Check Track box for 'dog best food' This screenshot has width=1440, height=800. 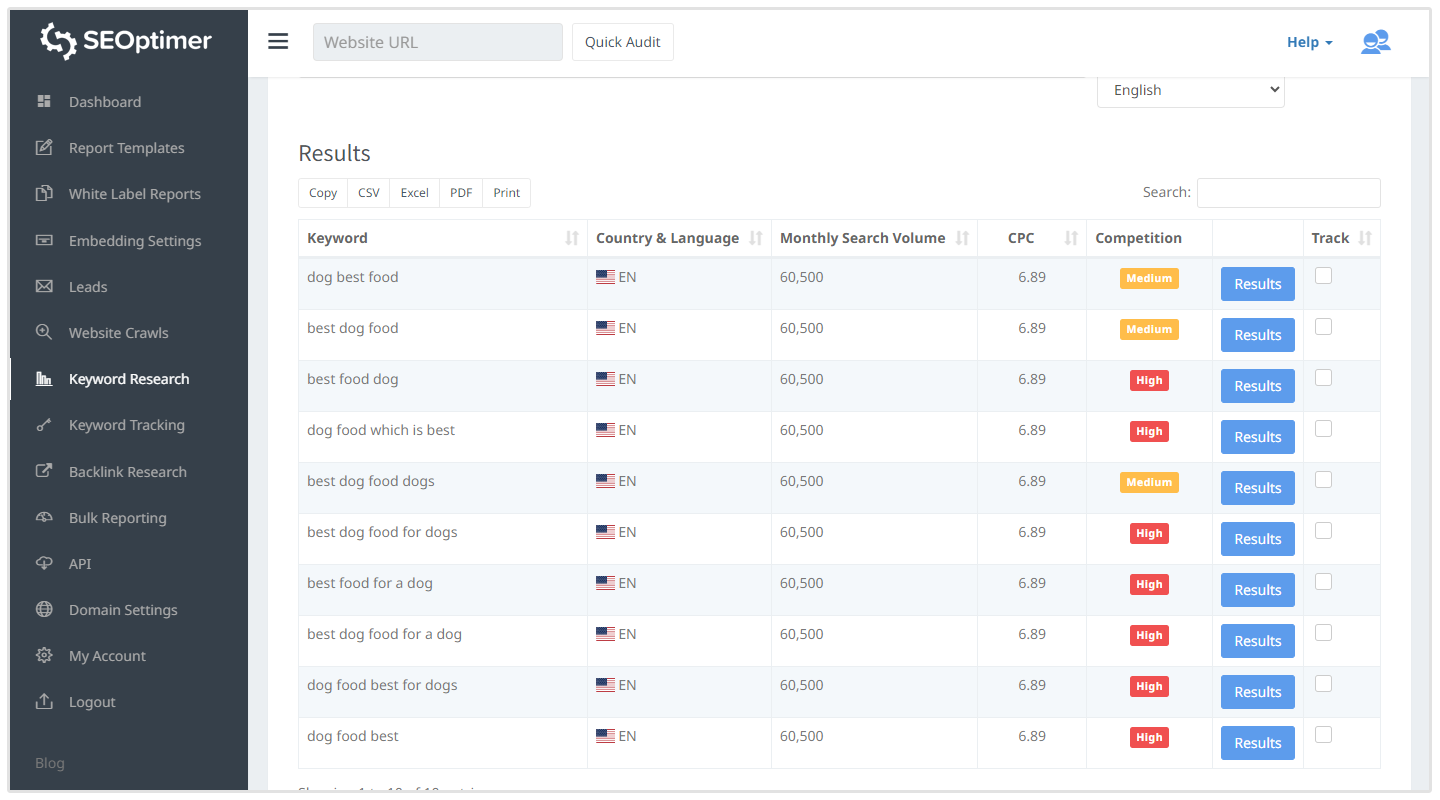(x=1323, y=276)
